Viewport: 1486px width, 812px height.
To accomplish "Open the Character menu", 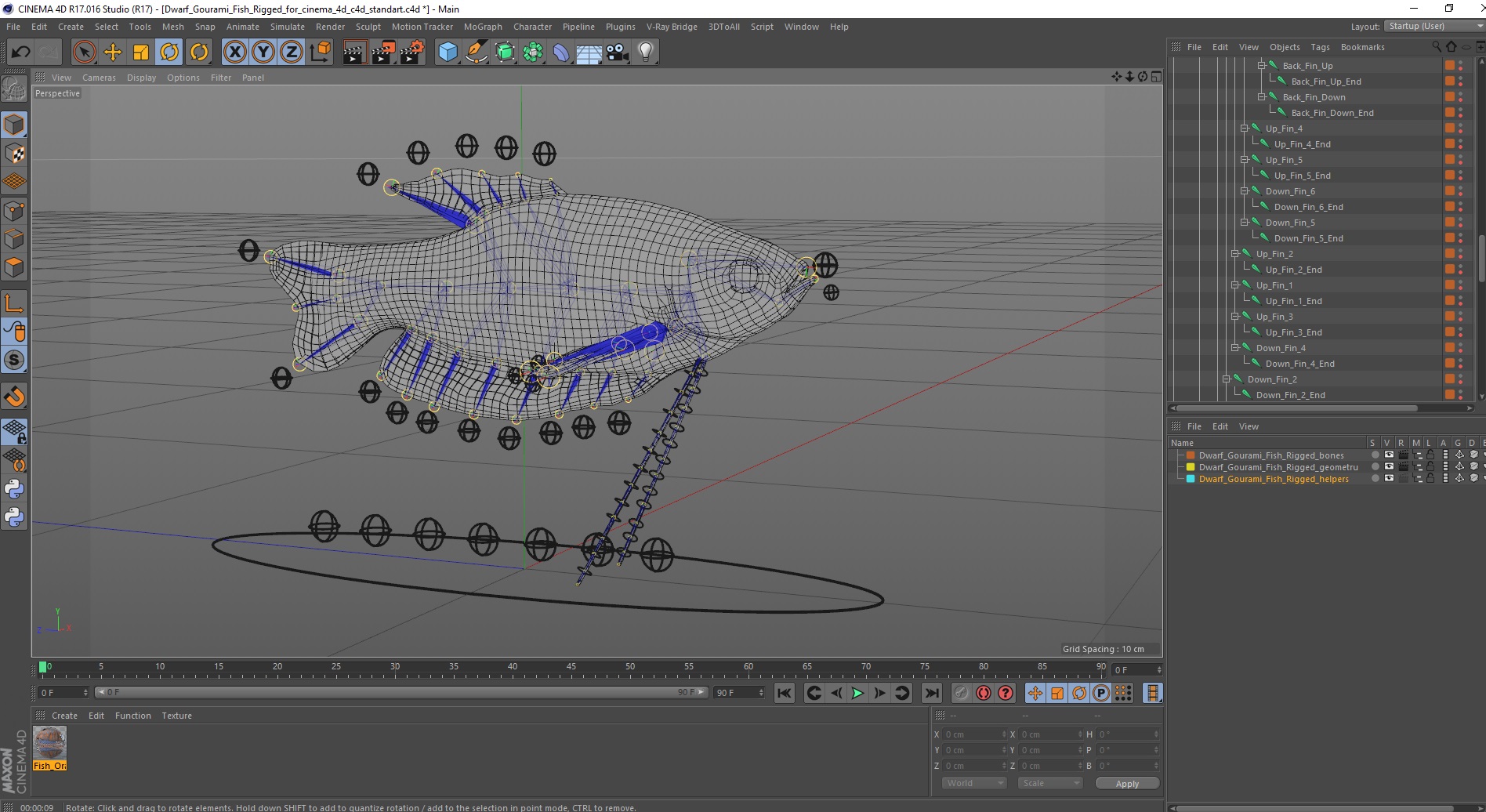I will click(x=532, y=27).
